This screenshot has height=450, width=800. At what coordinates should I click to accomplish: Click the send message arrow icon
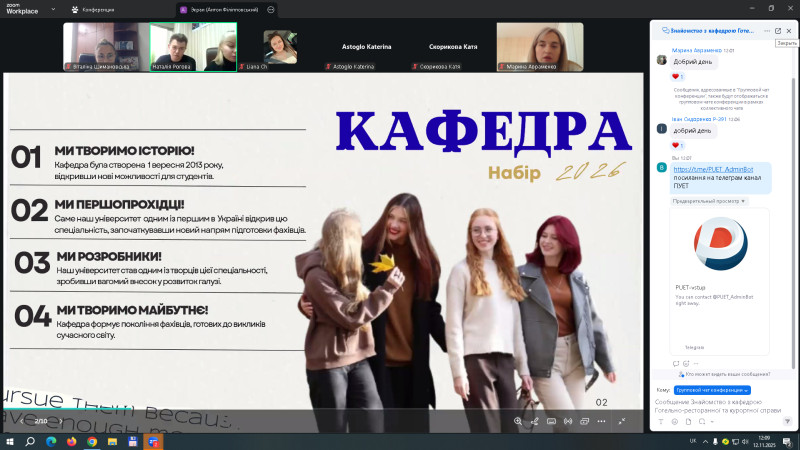click(x=788, y=422)
